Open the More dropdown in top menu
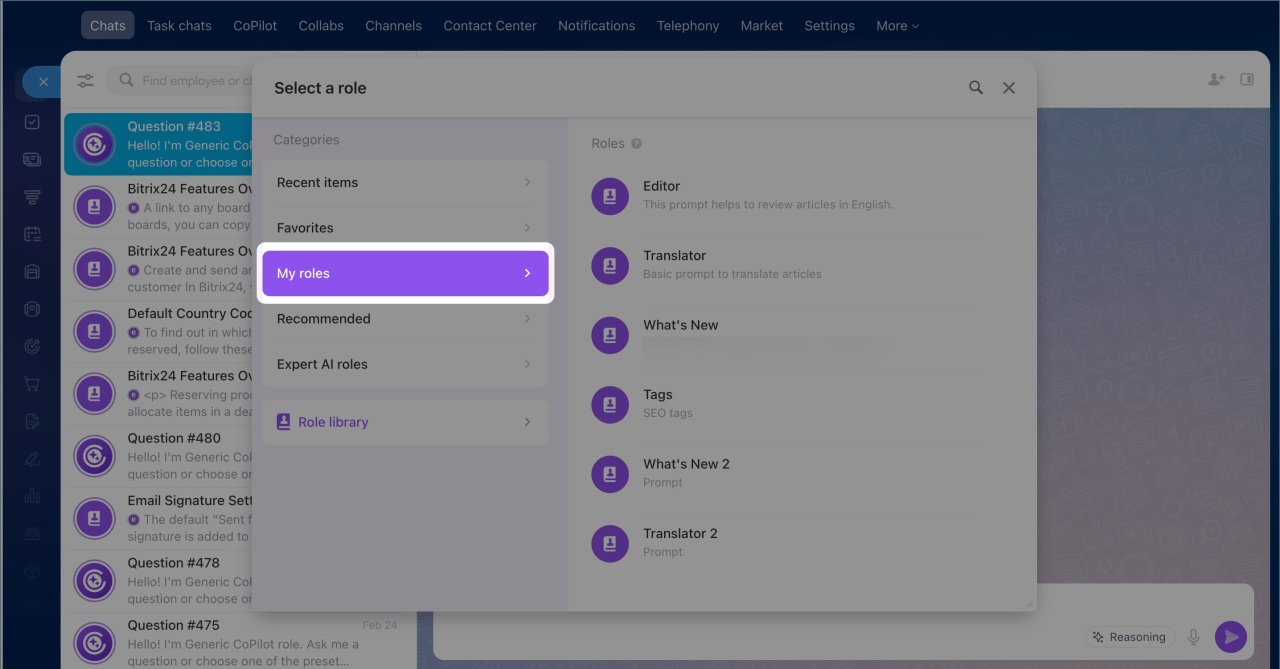This screenshot has height=669, width=1280. click(x=896, y=26)
